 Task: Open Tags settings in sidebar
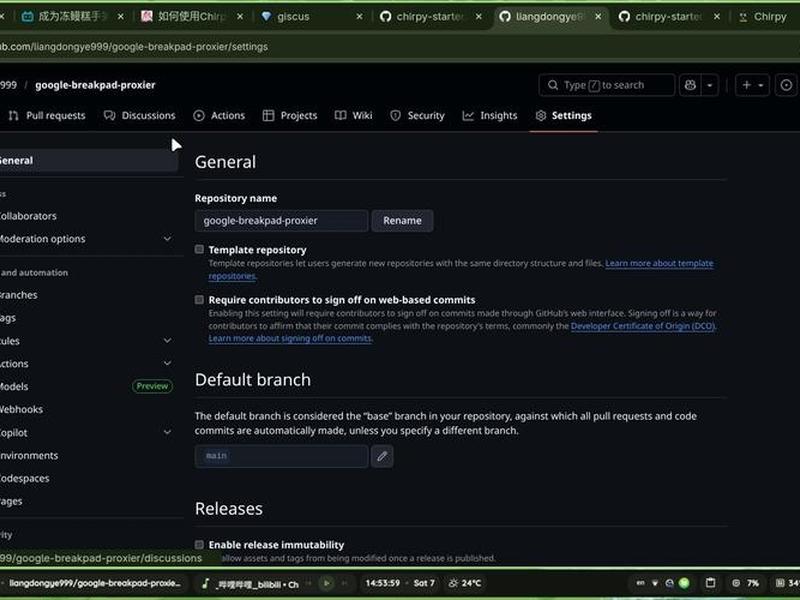(8, 318)
